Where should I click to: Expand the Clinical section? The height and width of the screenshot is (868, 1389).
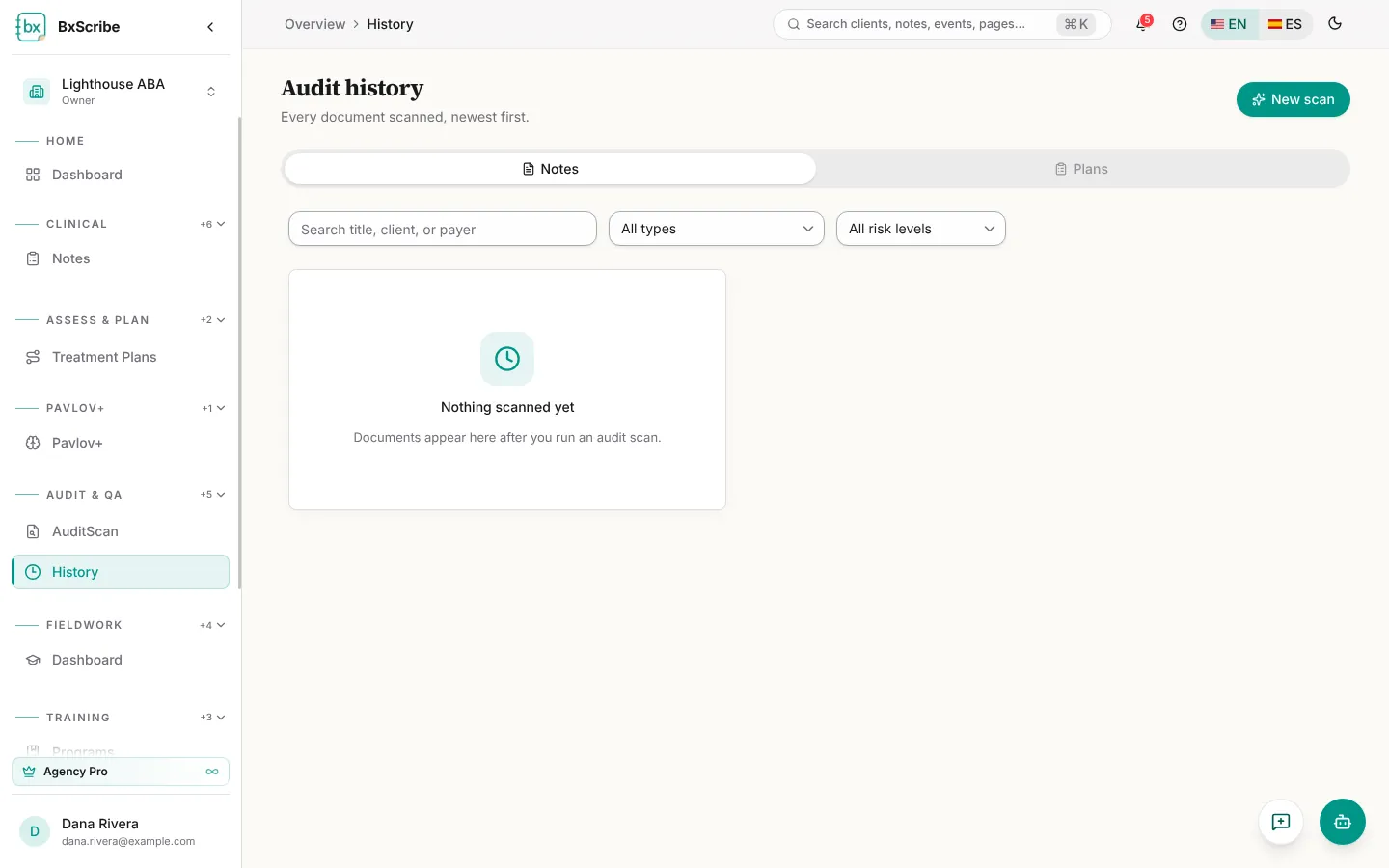(213, 224)
